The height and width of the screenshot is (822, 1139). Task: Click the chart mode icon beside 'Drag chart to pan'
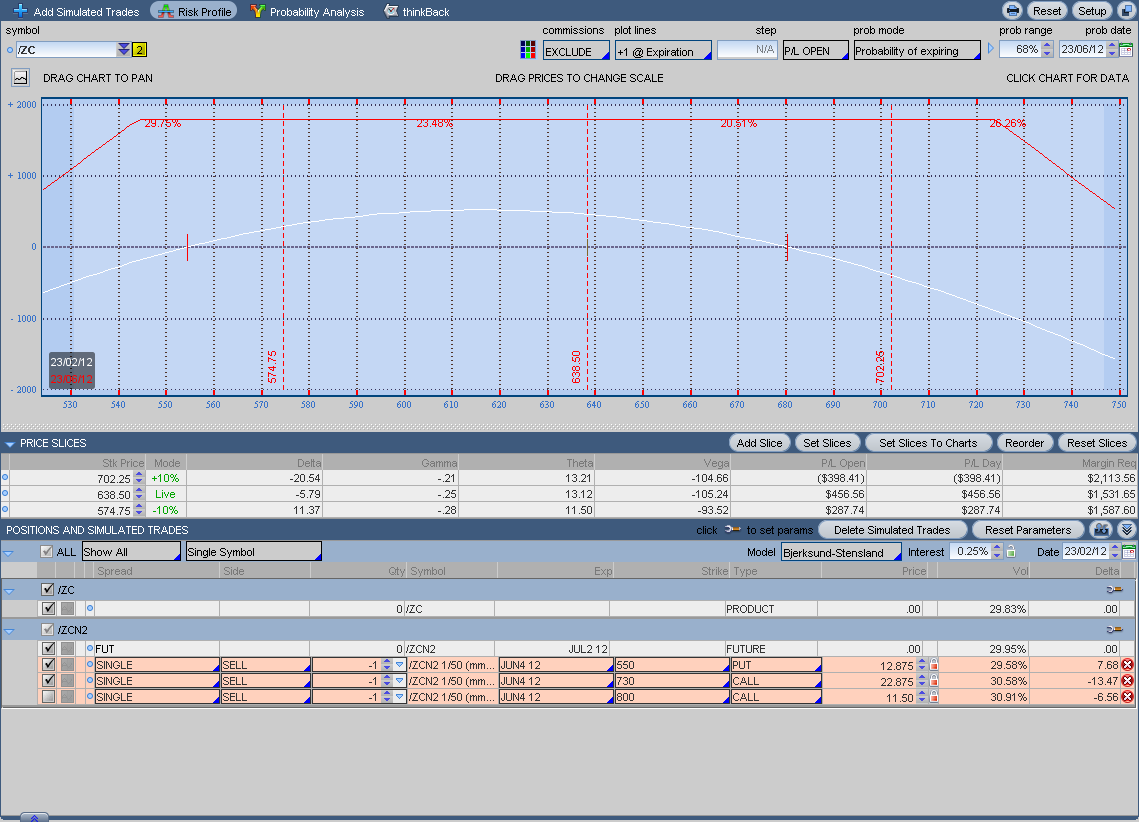tap(21, 77)
